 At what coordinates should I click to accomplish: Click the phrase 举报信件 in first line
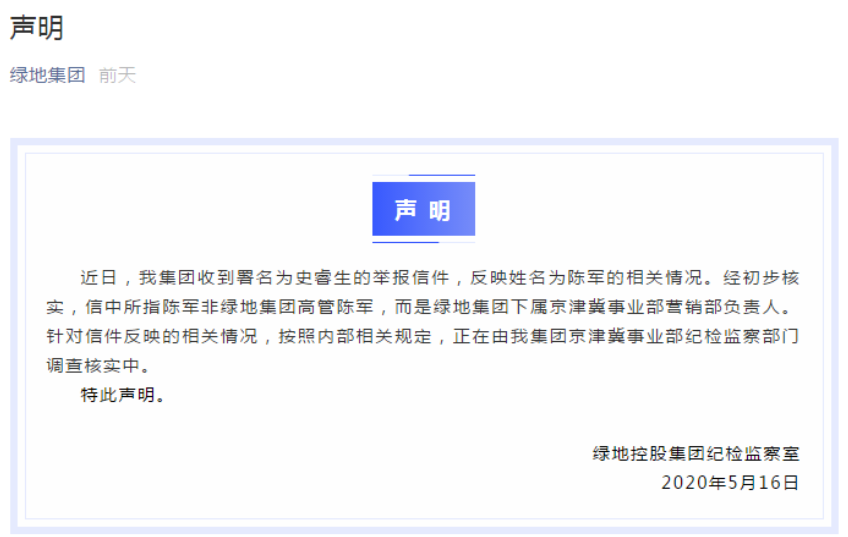coord(411,277)
